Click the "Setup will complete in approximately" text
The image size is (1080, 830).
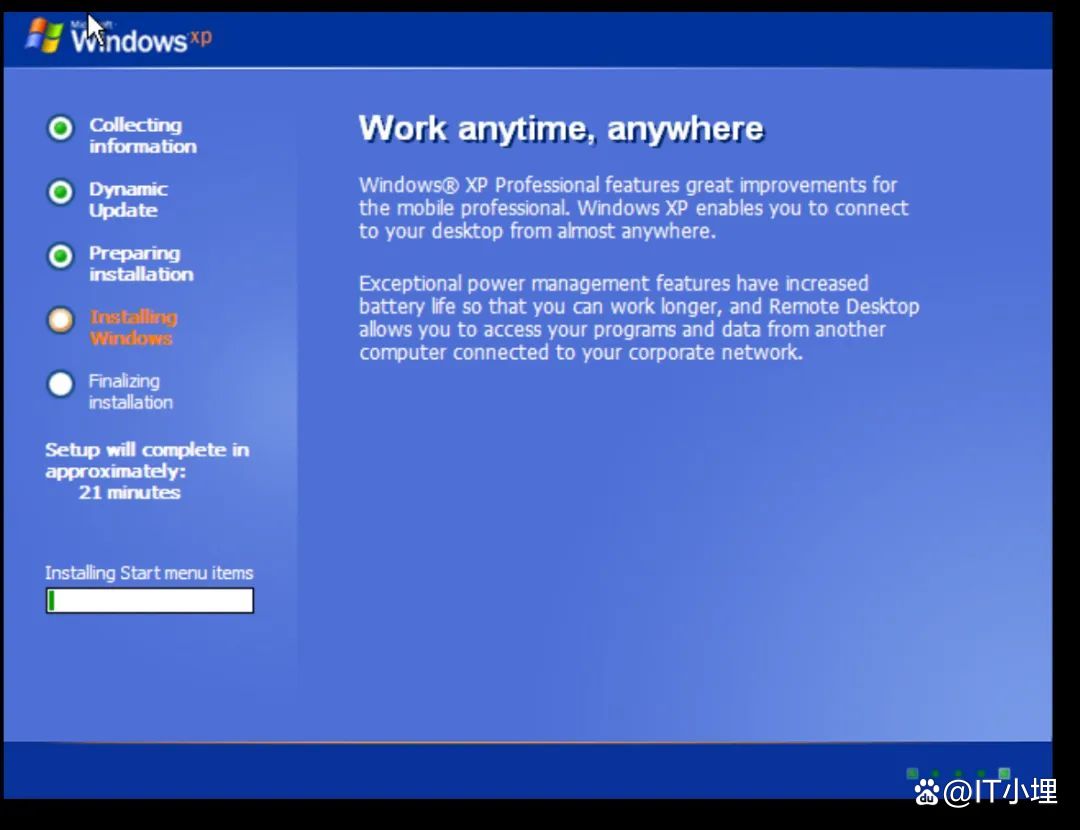coord(147,460)
